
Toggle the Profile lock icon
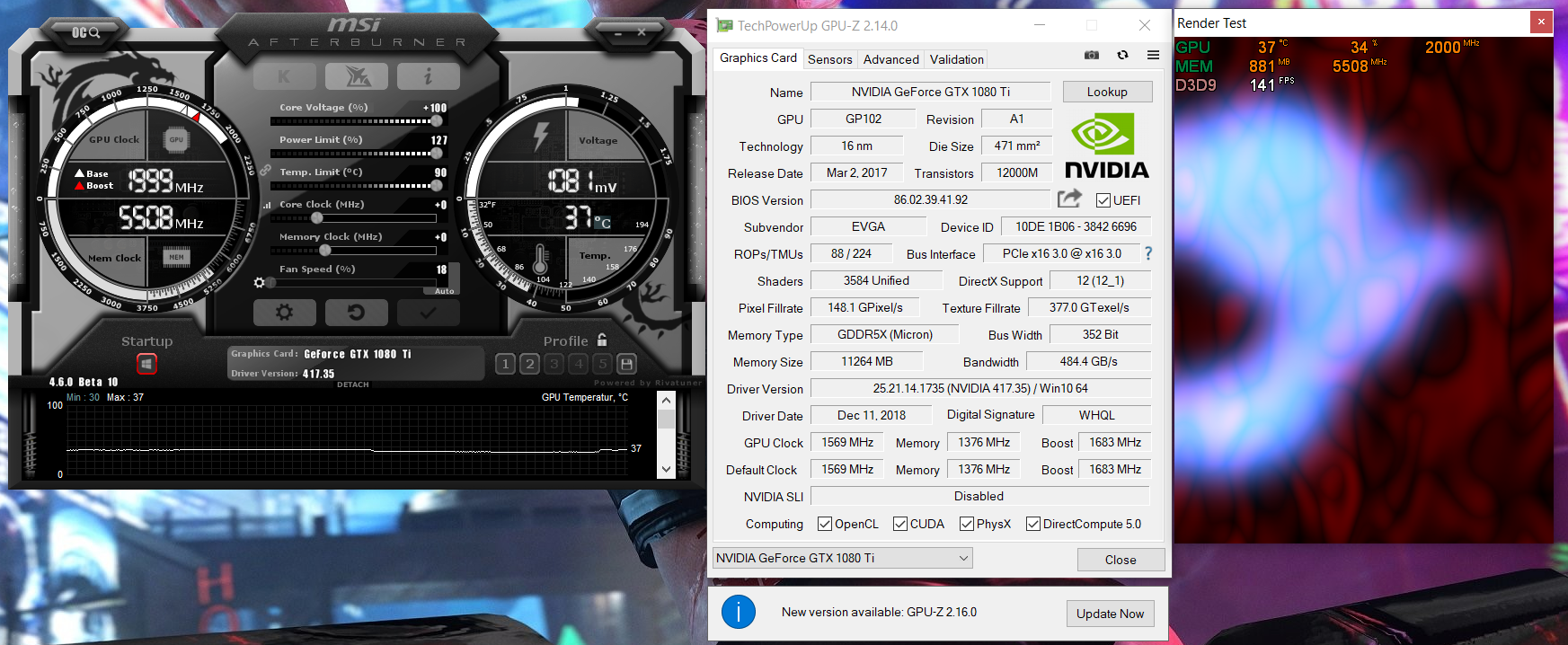[602, 340]
